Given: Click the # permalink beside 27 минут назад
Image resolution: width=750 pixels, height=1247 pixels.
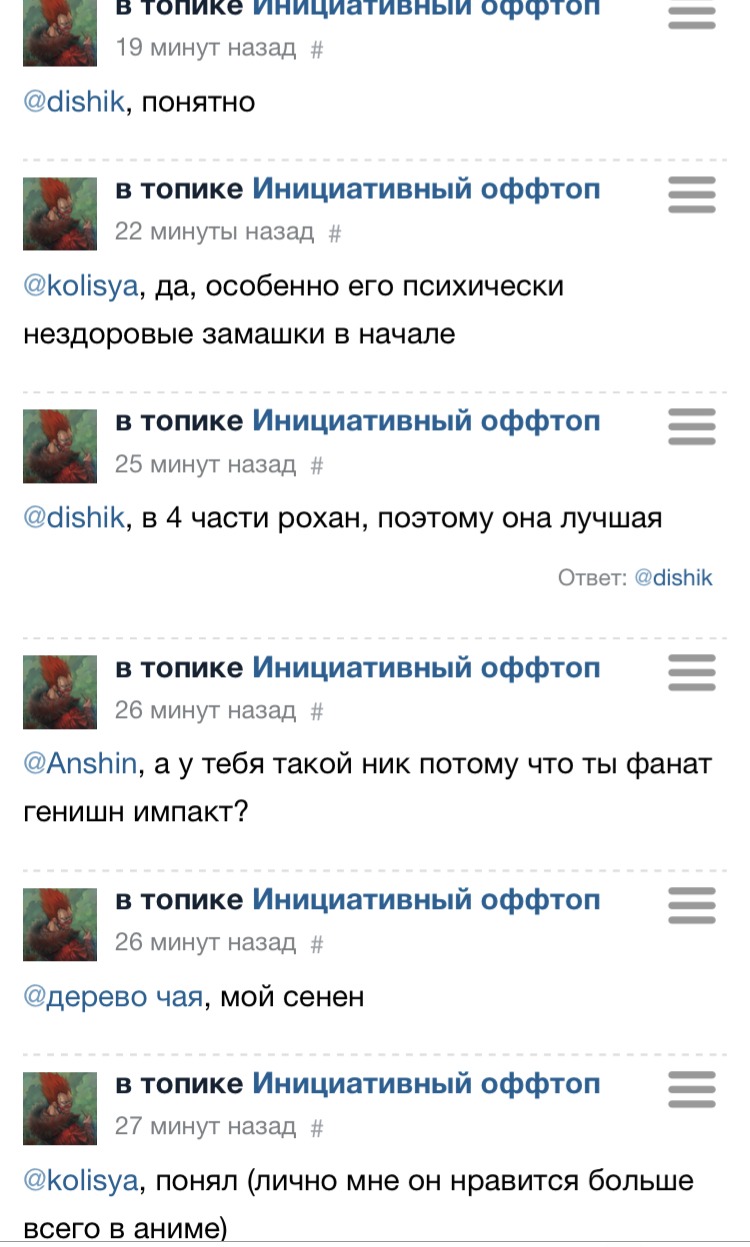Looking at the screenshot, I should click(317, 1127).
